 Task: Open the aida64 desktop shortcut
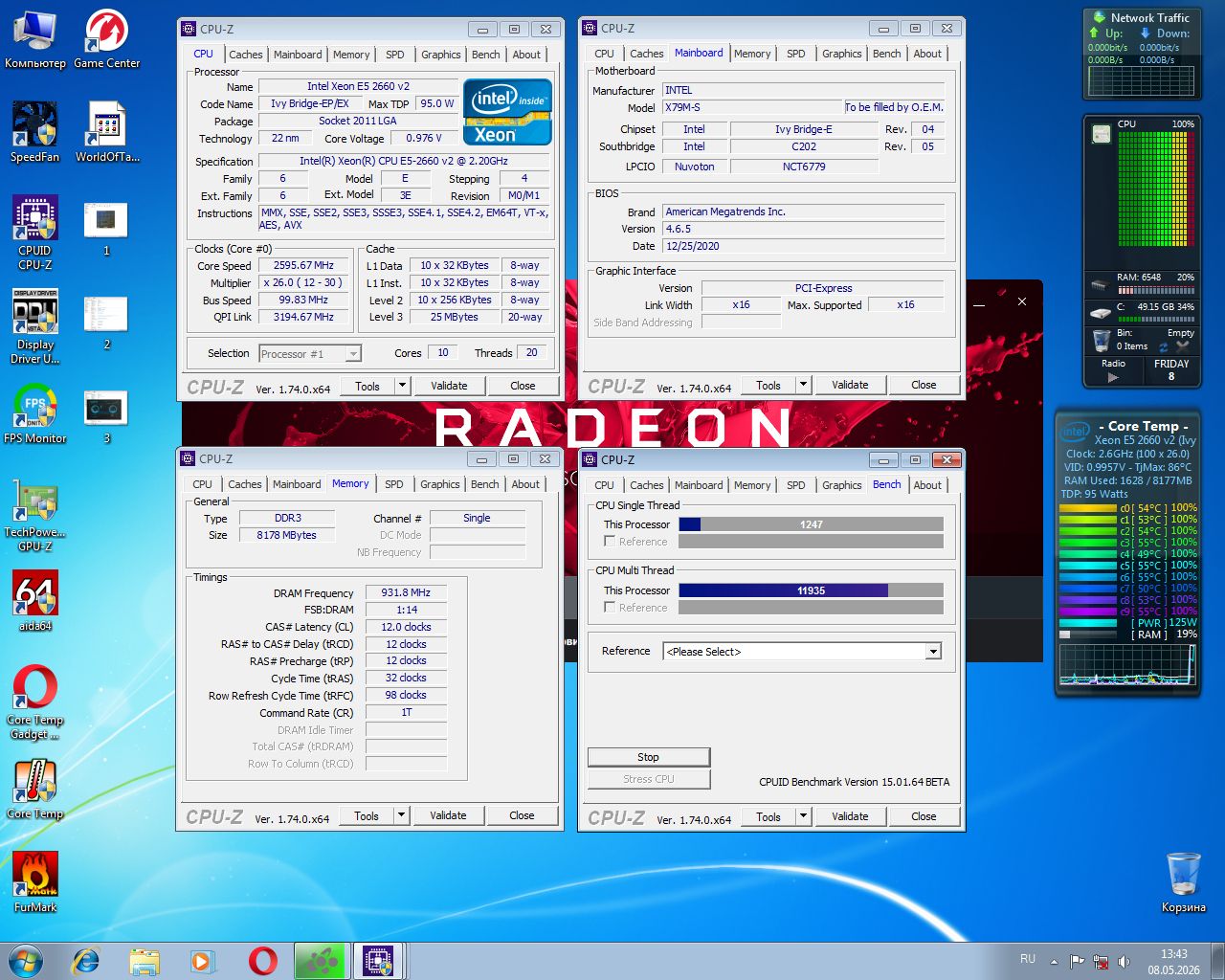(35, 600)
